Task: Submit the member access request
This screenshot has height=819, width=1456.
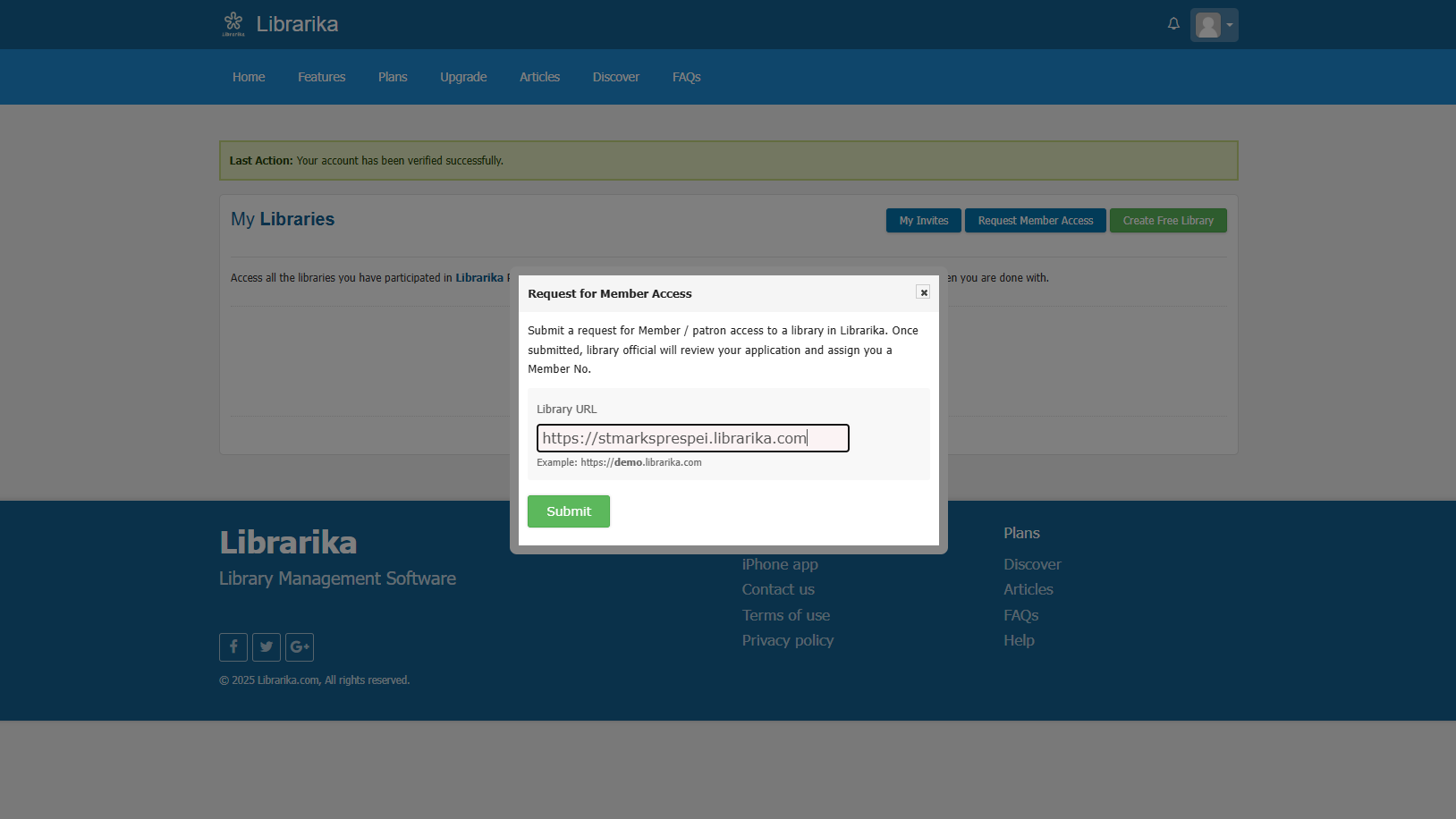Action: [569, 511]
